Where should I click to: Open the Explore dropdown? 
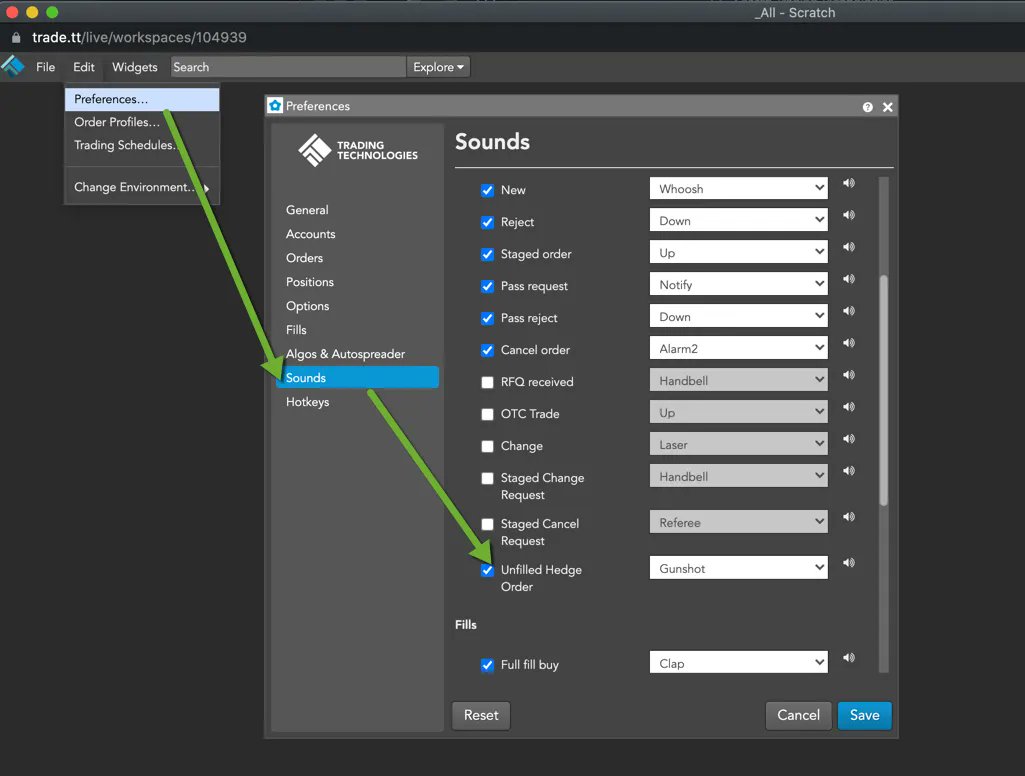coord(438,67)
